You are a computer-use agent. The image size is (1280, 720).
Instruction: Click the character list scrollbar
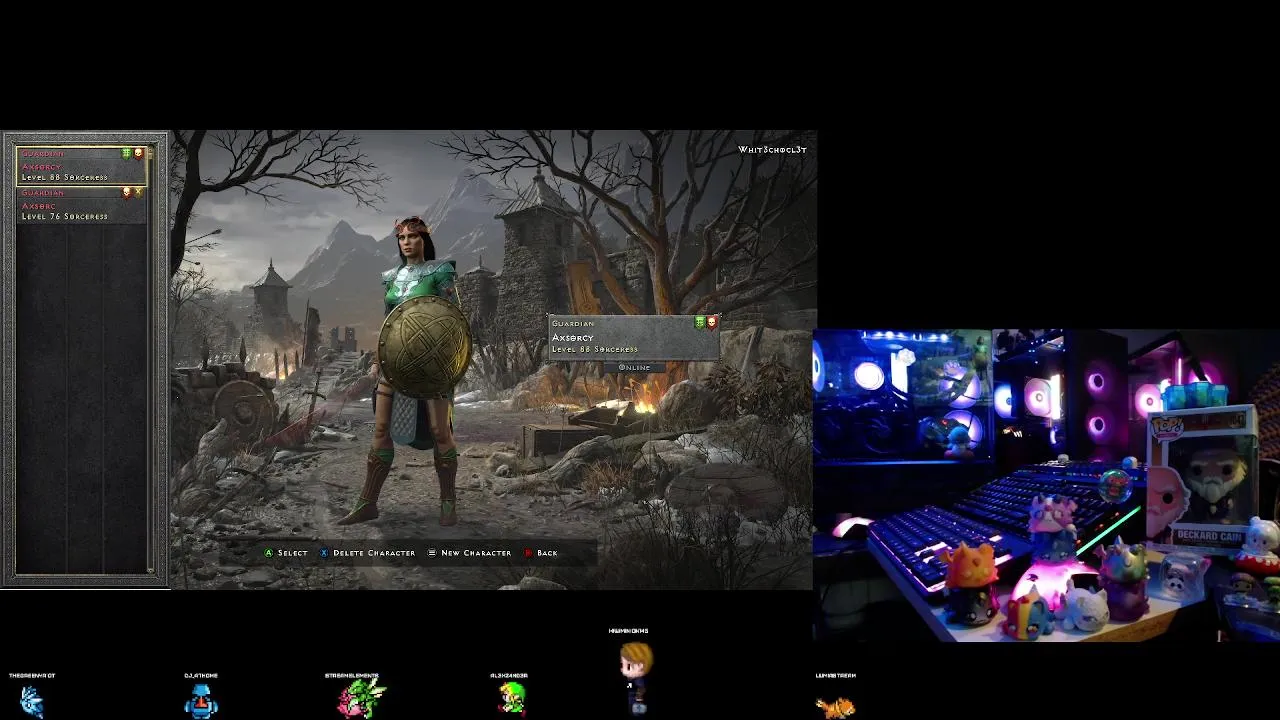[151, 360]
